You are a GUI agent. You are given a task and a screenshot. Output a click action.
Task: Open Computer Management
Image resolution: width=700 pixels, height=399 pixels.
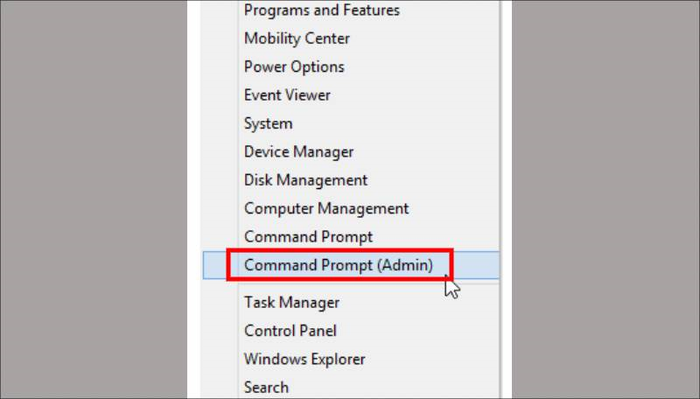point(326,209)
